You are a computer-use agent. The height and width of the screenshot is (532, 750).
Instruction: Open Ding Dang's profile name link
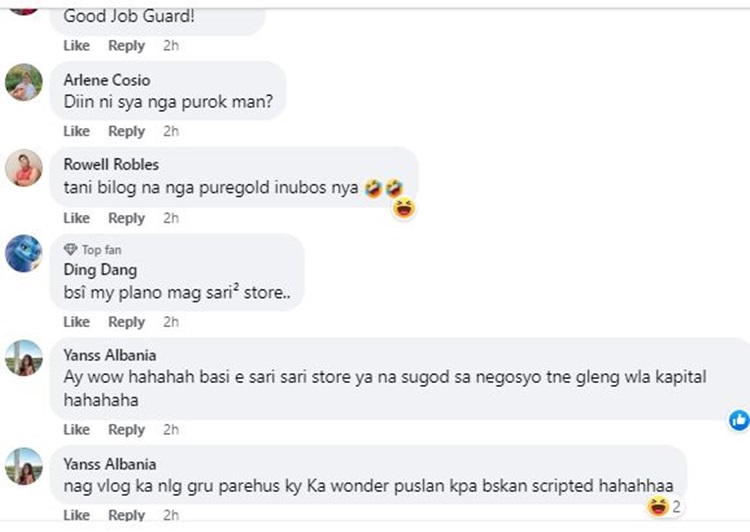point(100,270)
